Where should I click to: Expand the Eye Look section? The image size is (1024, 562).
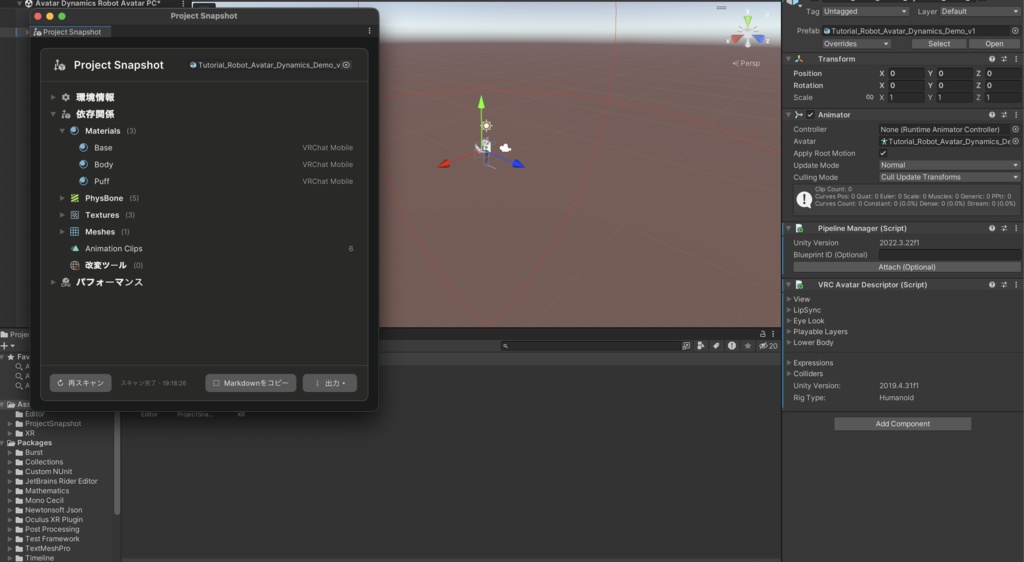(789, 321)
